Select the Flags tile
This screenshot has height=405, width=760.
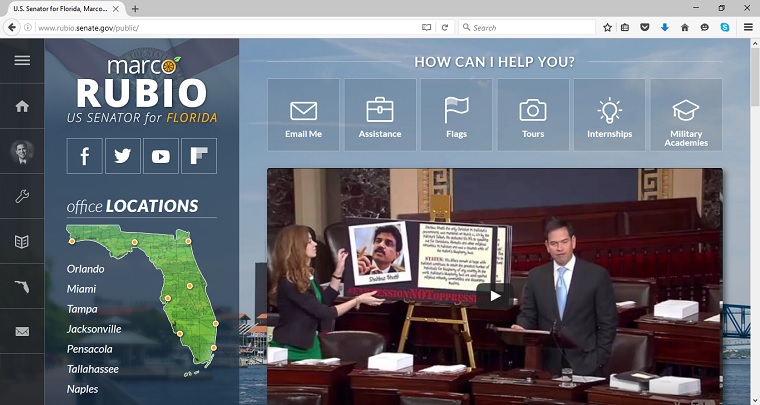click(457, 115)
